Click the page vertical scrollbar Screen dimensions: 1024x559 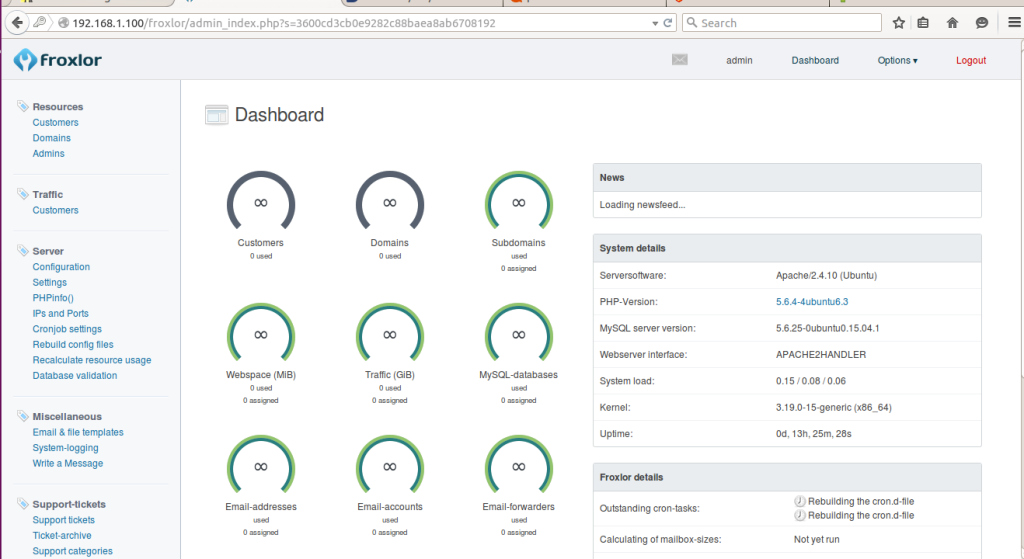click(x=1021, y=208)
